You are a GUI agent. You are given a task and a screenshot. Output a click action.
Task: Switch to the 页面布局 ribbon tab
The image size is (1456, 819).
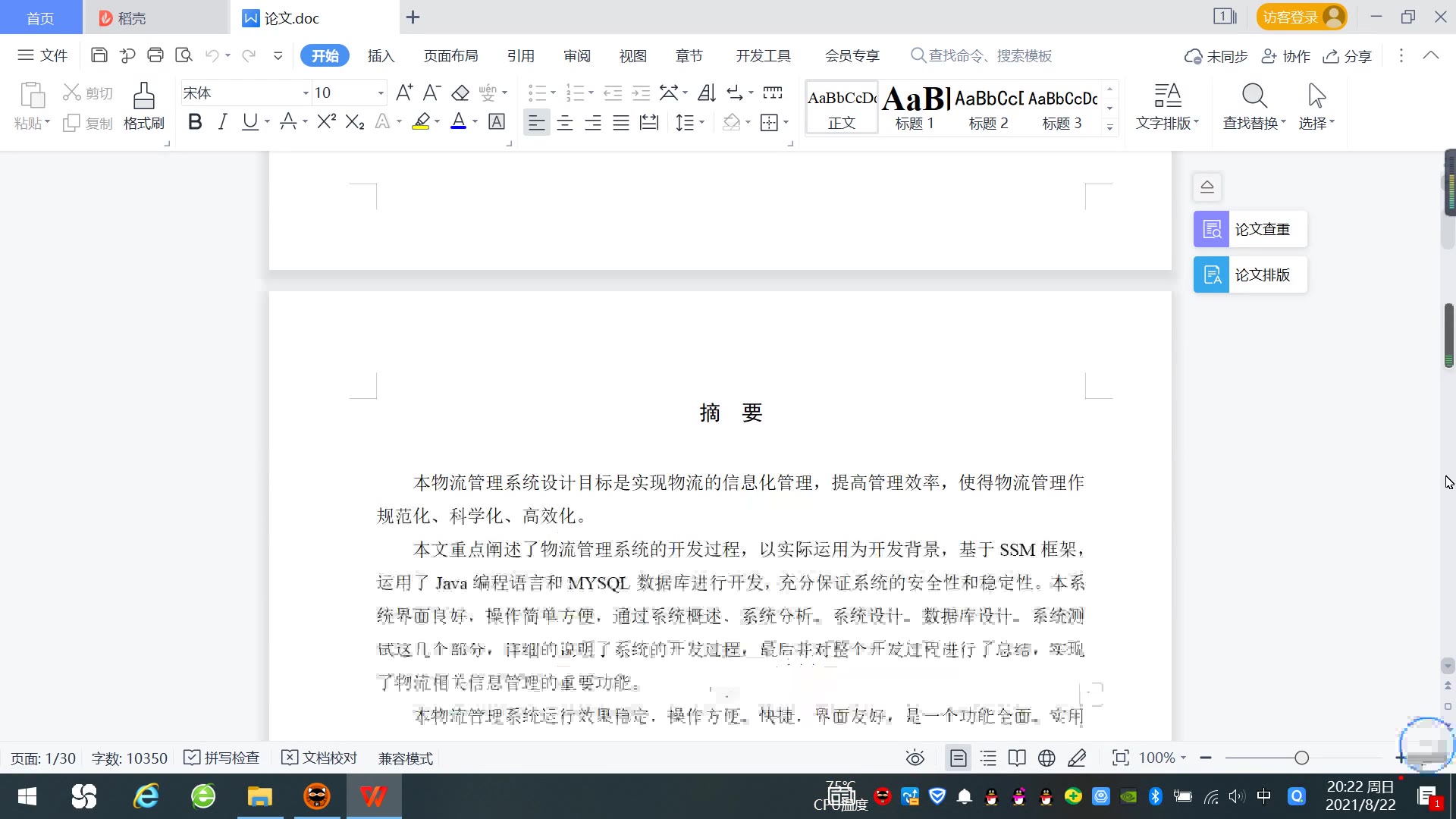tap(450, 56)
